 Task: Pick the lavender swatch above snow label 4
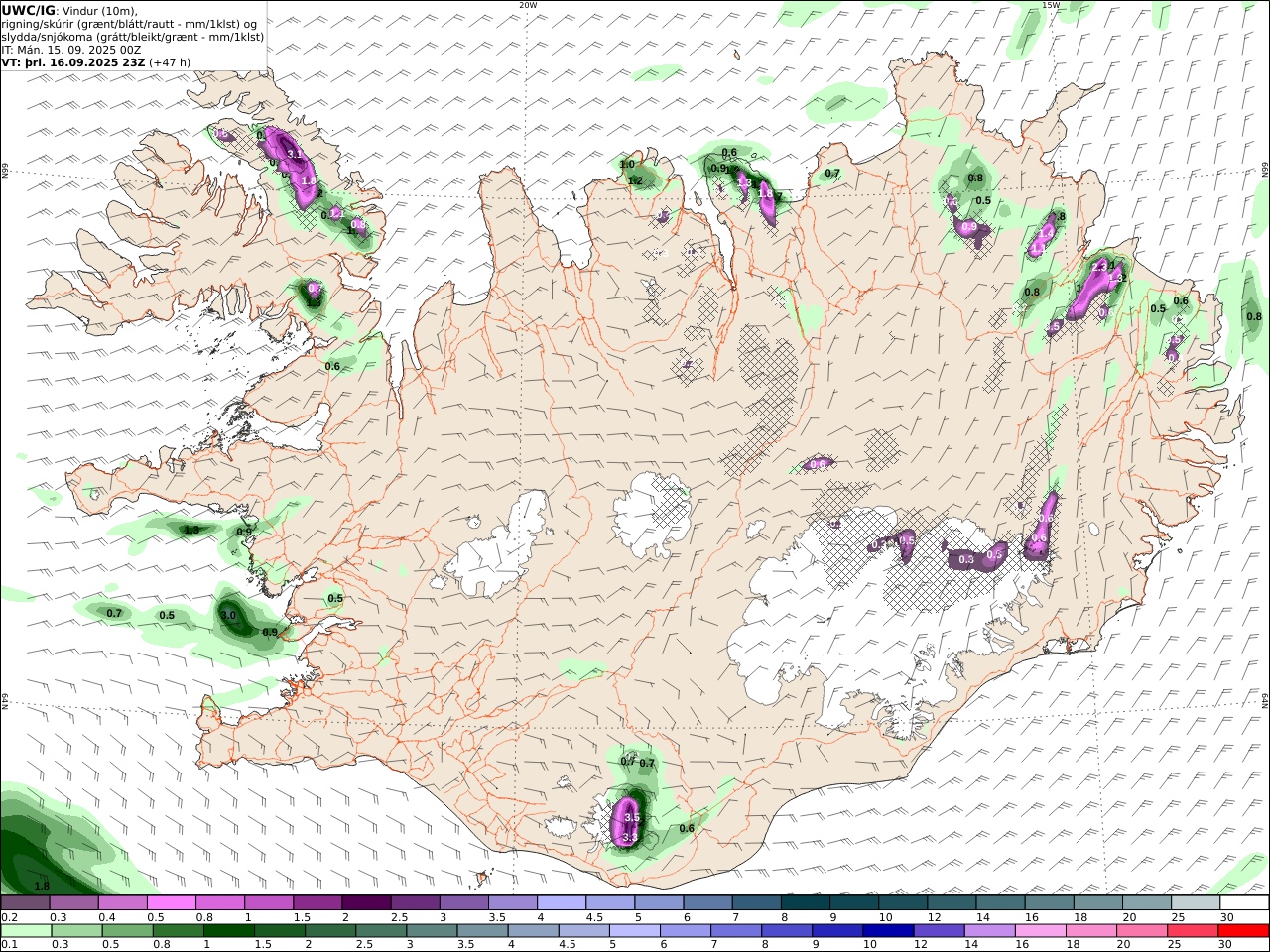pos(562,903)
